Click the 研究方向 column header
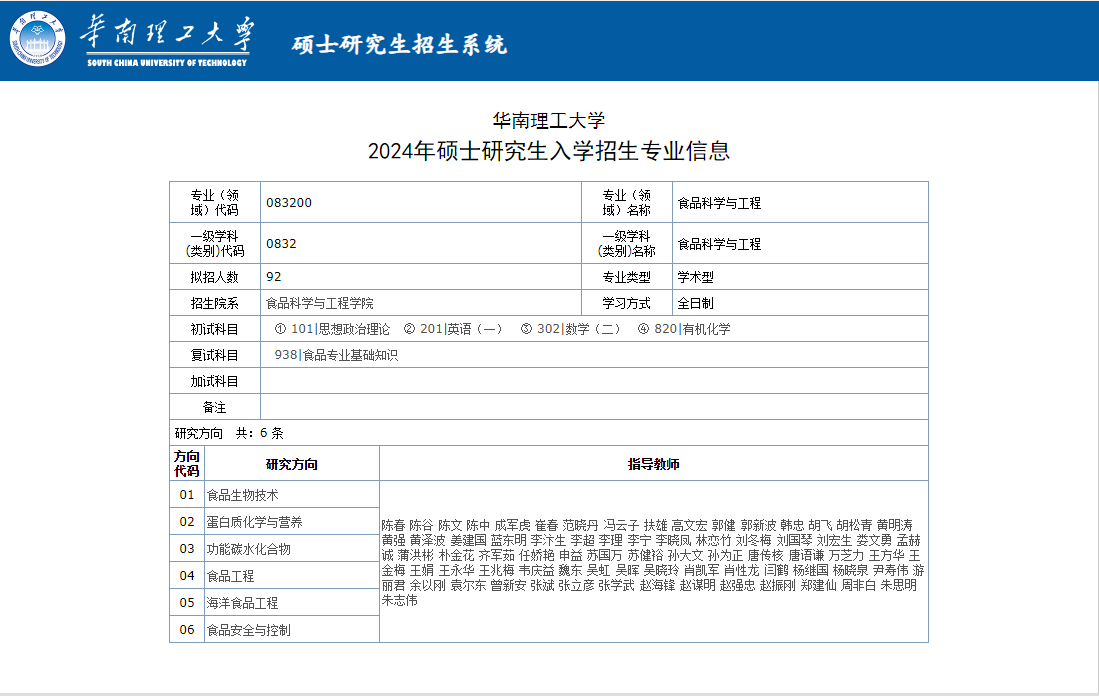The image size is (1099, 696). [x=292, y=464]
